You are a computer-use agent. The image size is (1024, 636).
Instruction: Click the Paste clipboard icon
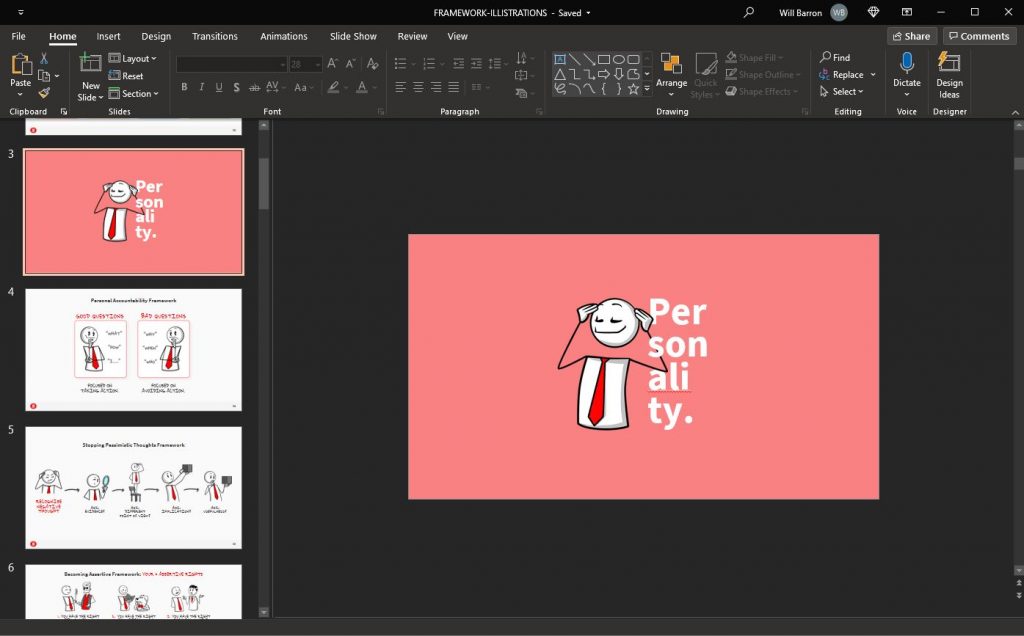click(x=20, y=66)
